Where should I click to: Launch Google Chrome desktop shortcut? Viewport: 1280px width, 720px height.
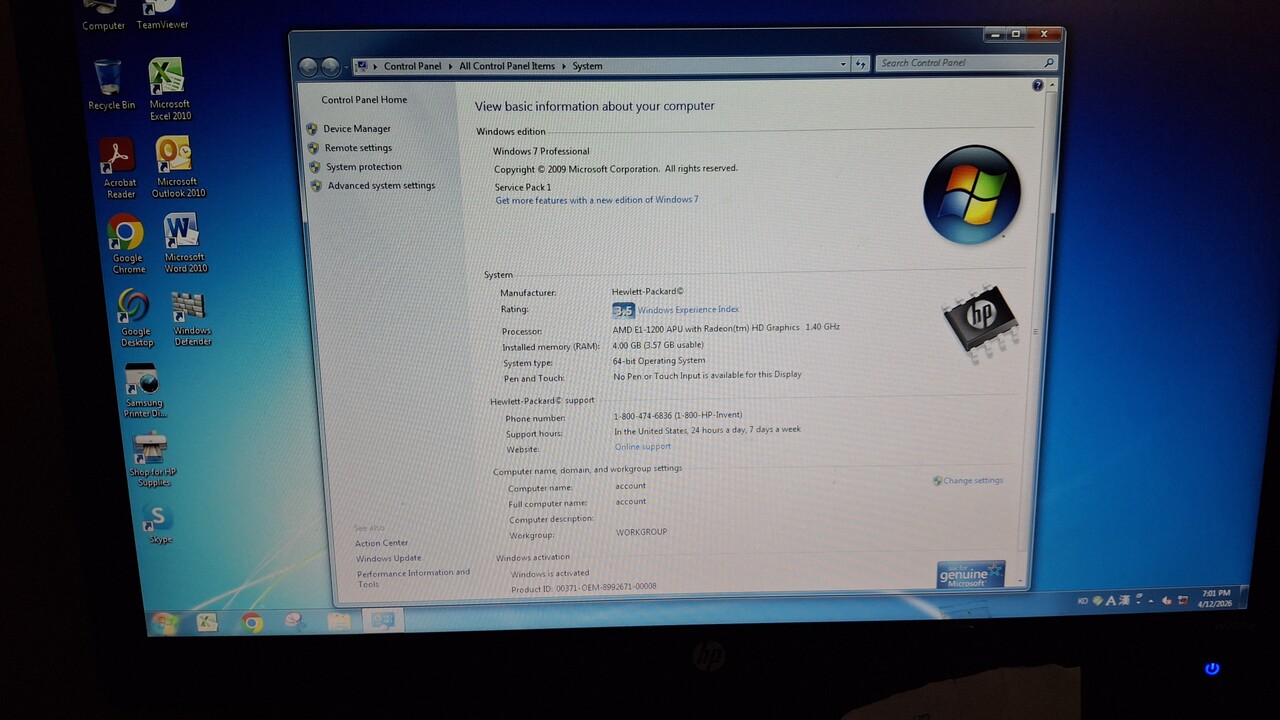coord(126,235)
